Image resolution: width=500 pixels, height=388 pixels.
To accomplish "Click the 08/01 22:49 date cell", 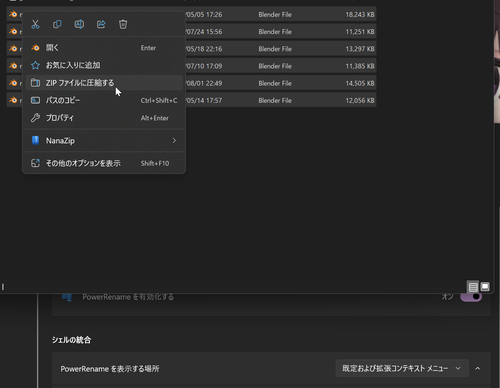I will [x=204, y=83].
